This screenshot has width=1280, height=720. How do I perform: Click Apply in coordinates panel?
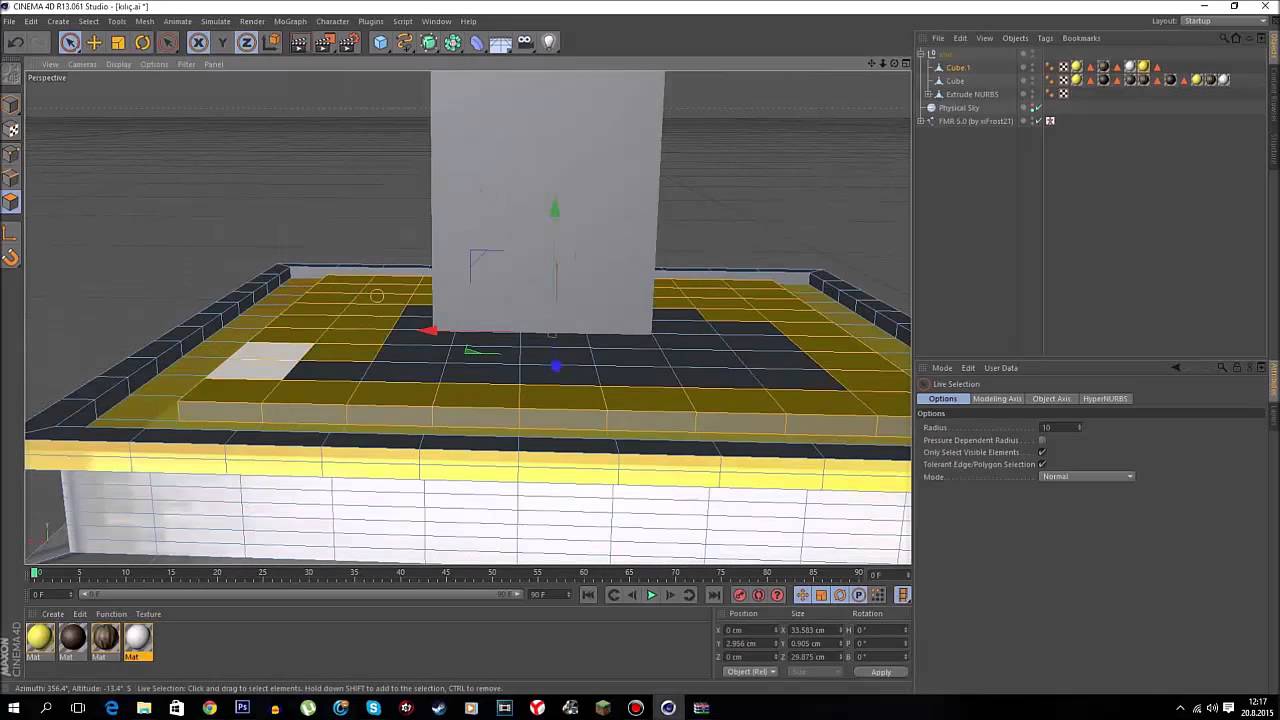881,672
